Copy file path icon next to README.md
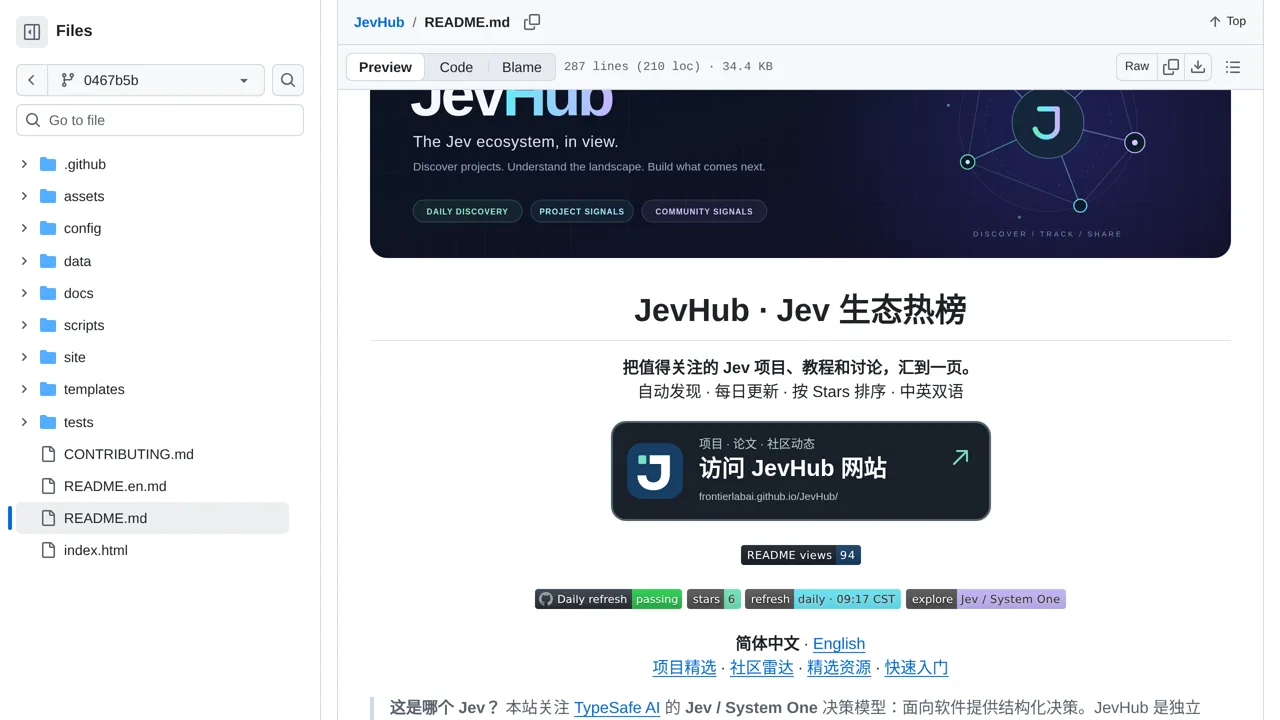 point(532,22)
